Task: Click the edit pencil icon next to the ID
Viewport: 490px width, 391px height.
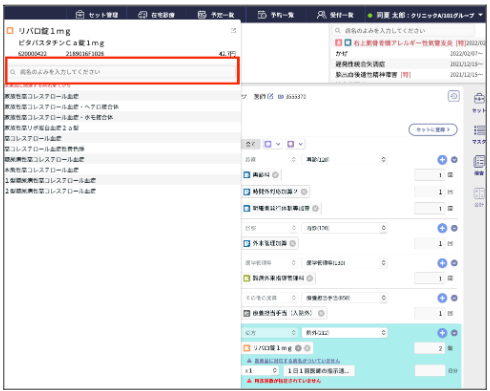Action: pyautogui.click(x=270, y=96)
